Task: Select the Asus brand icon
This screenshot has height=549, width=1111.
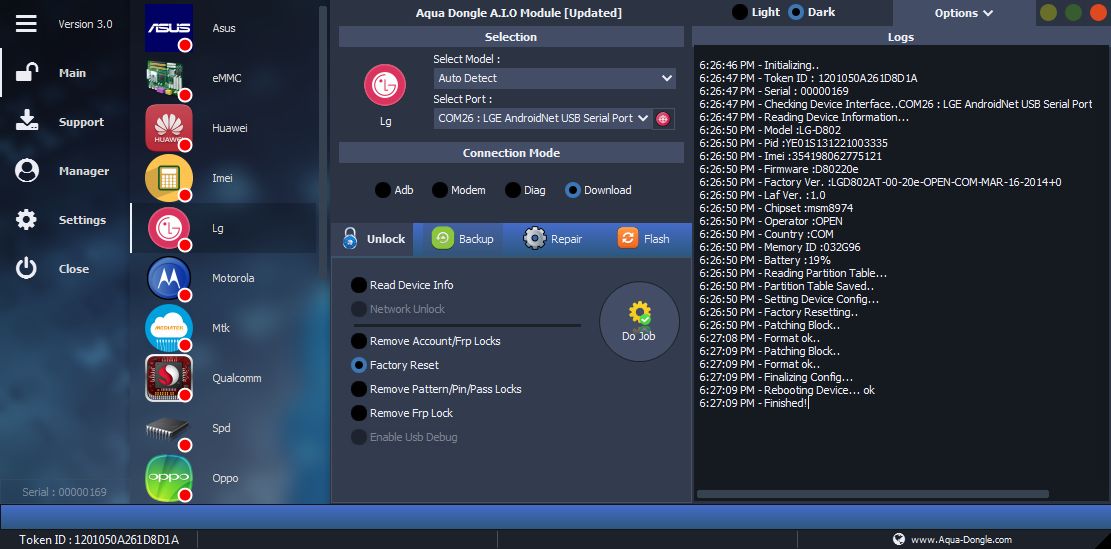Action: (169, 28)
